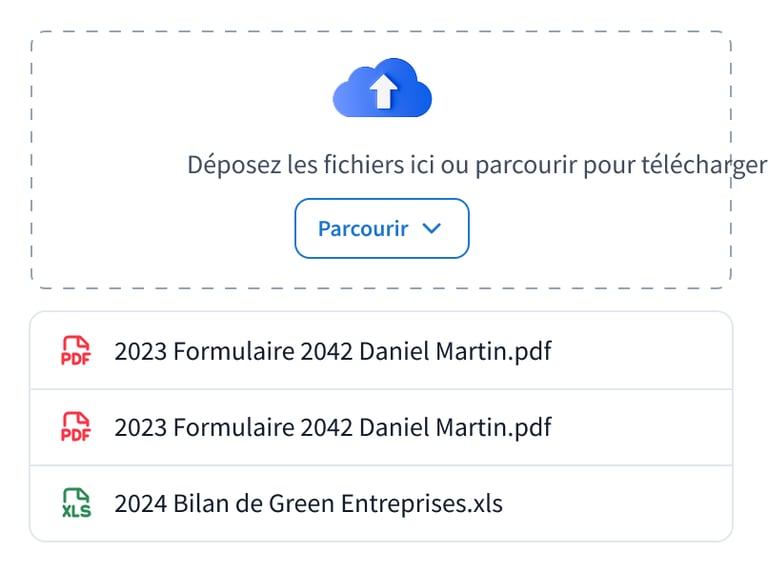Click the first file's red PDF icon
This screenshot has height=571, width=768.
(76, 351)
